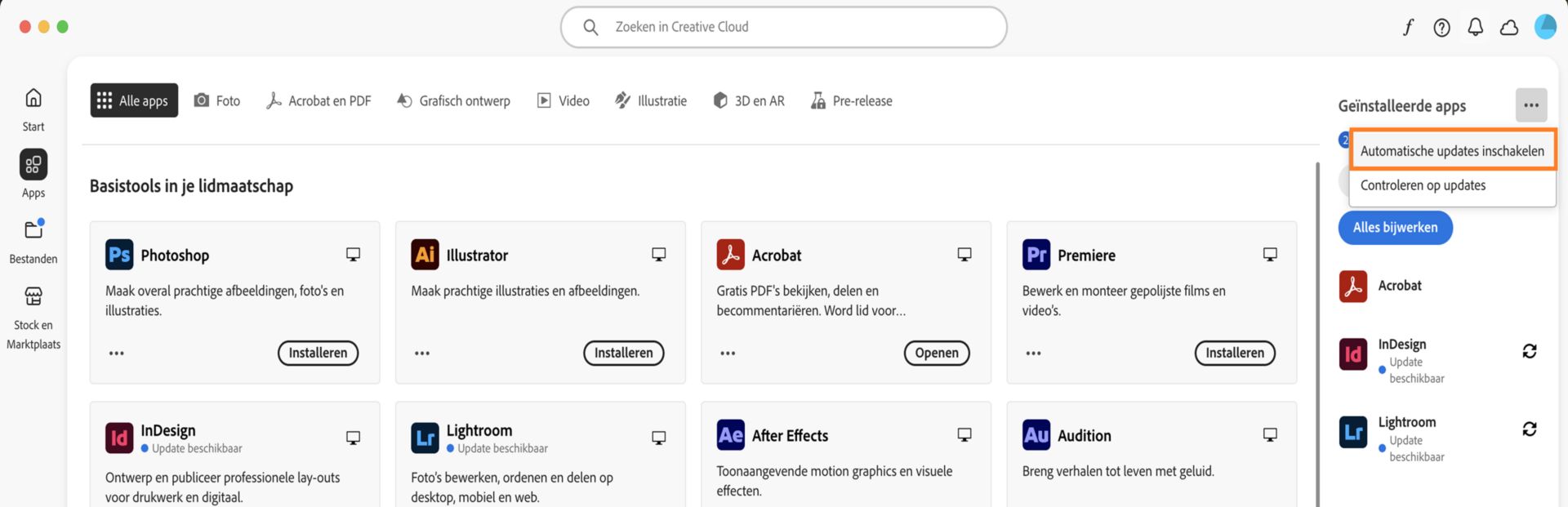Open the account profile avatar
This screenshot has height=507, width=1568.
click(1545, 27)
